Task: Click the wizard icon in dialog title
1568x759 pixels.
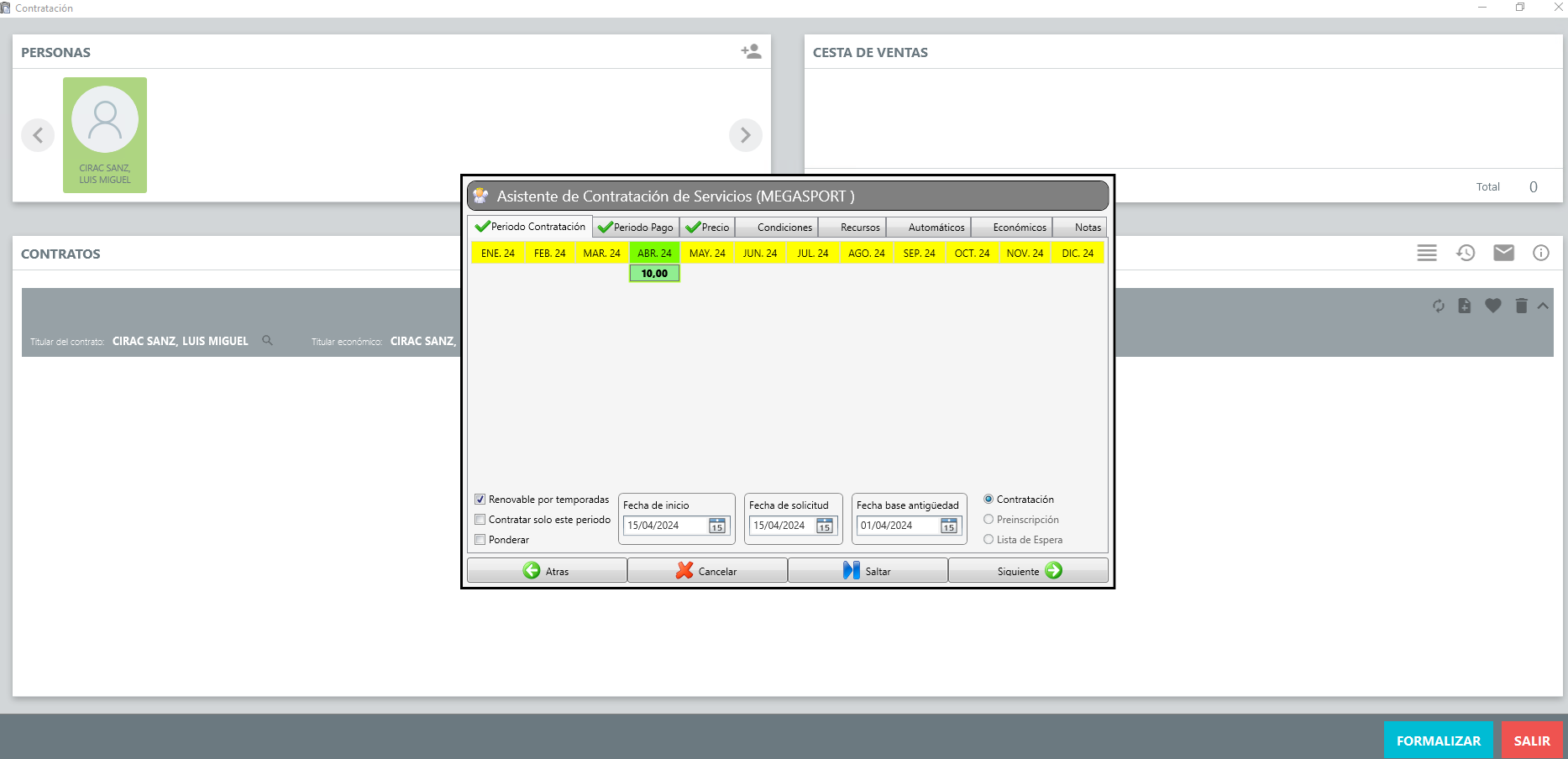Action: coord(481,196)
